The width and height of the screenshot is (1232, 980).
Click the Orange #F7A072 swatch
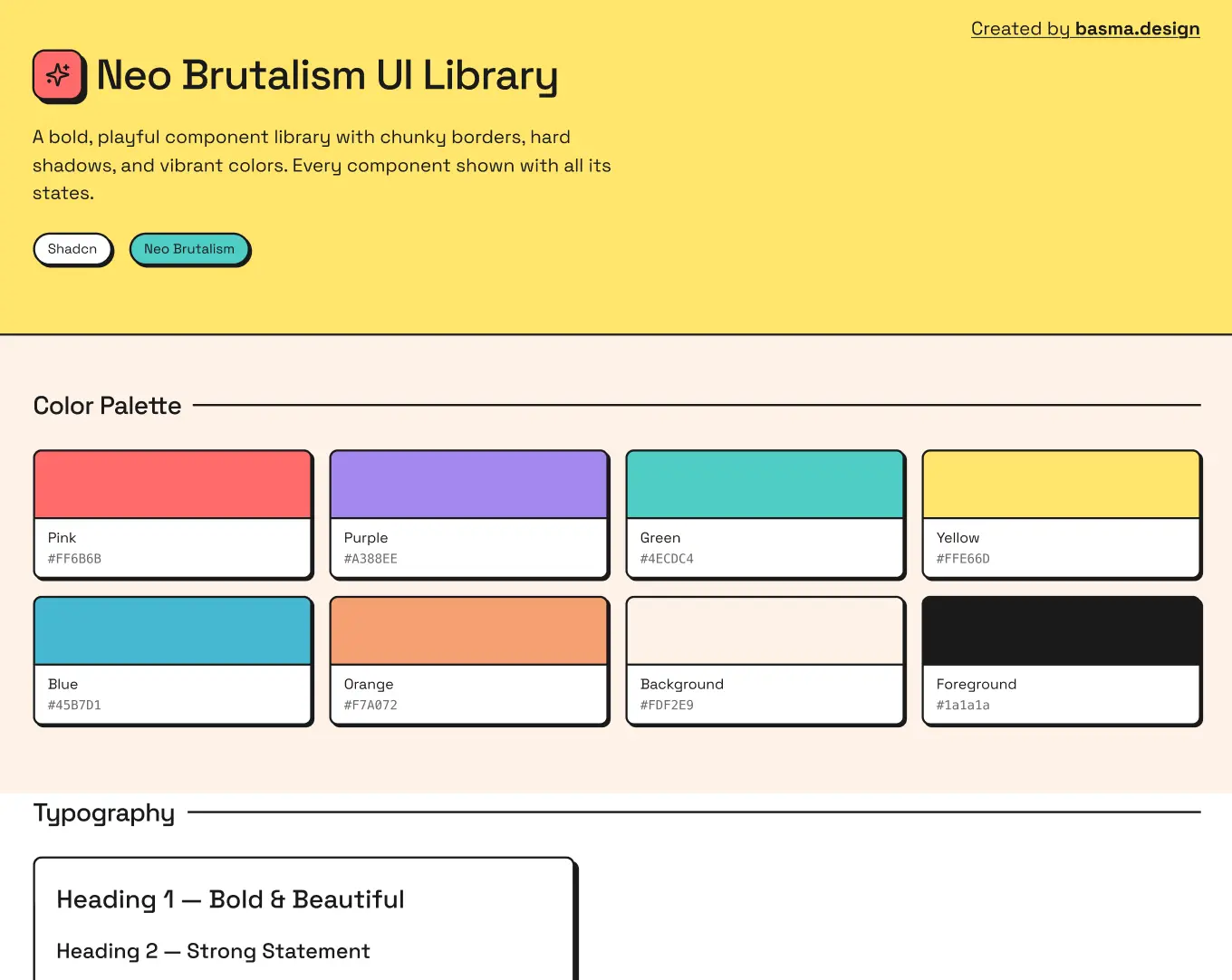[468, 629]
